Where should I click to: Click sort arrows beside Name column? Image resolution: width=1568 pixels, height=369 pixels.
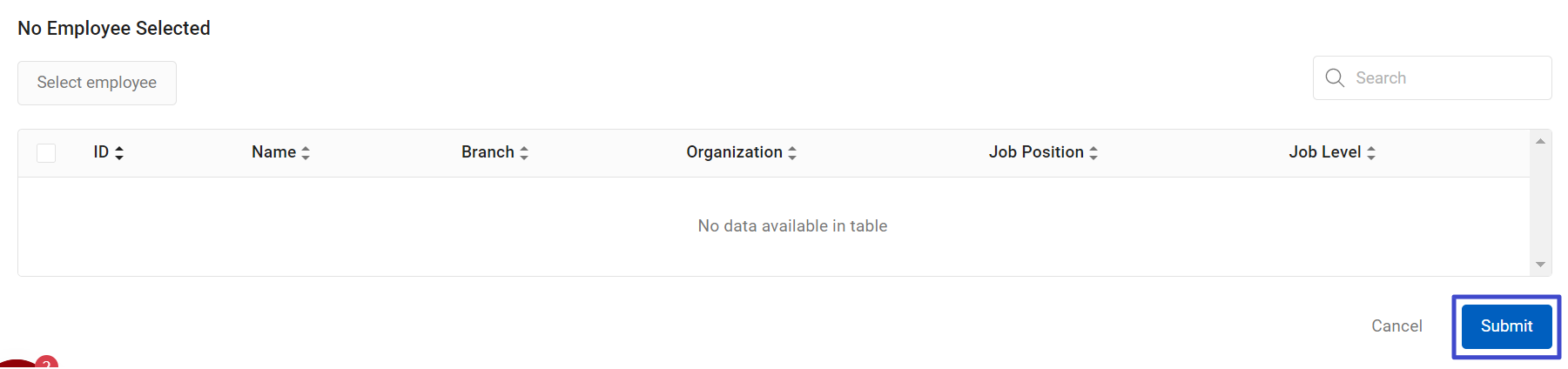(306, 152)
